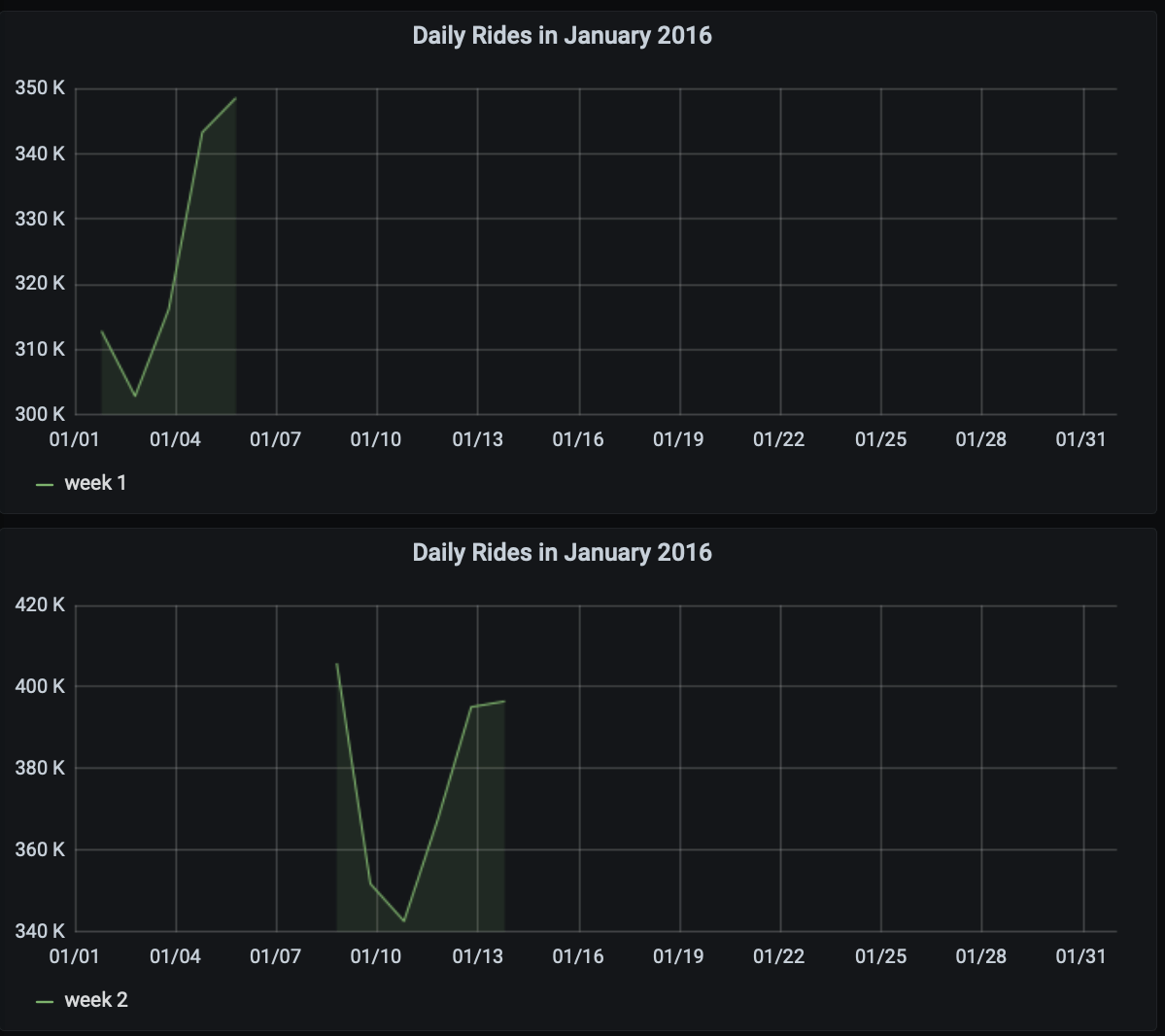Click week 1 starting point near 313 K
The height and width of the screenshot is (1036, 1165).
point(102,331)
